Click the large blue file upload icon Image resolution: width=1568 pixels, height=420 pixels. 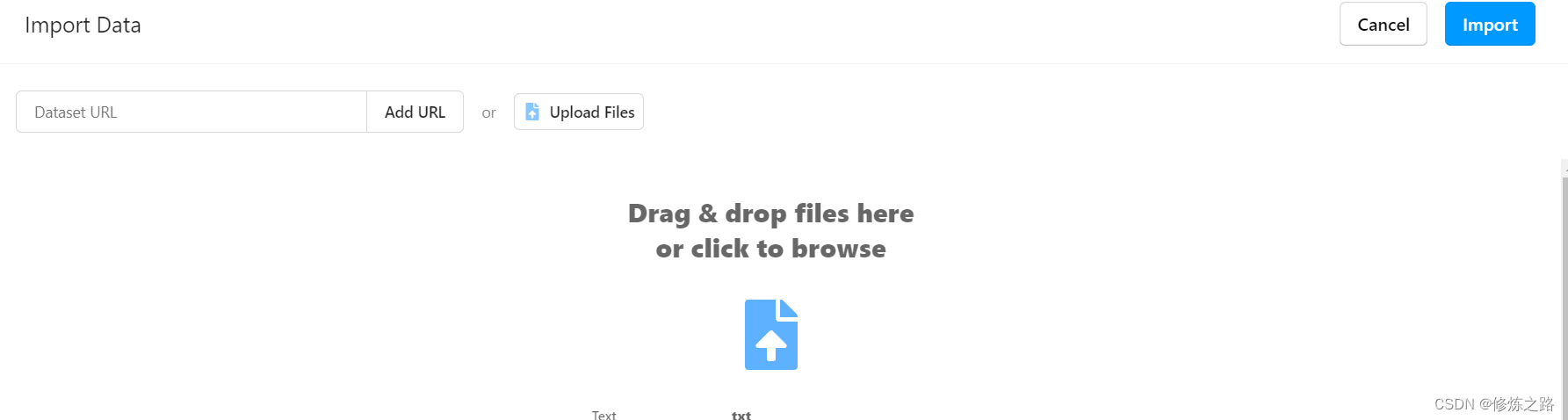pos(771,335)
